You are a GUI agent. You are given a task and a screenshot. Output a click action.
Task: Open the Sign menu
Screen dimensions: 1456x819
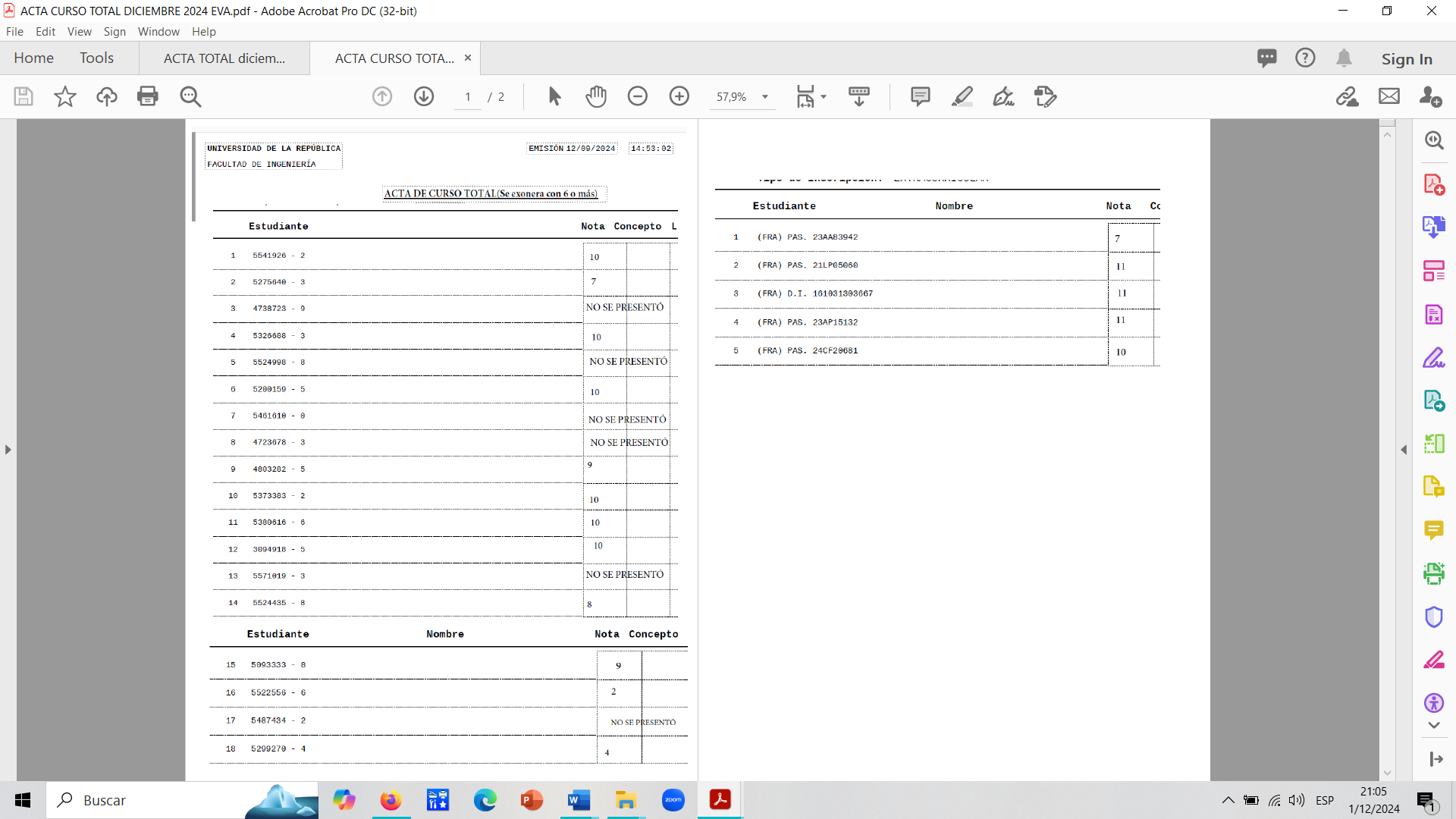pos(115,31)
